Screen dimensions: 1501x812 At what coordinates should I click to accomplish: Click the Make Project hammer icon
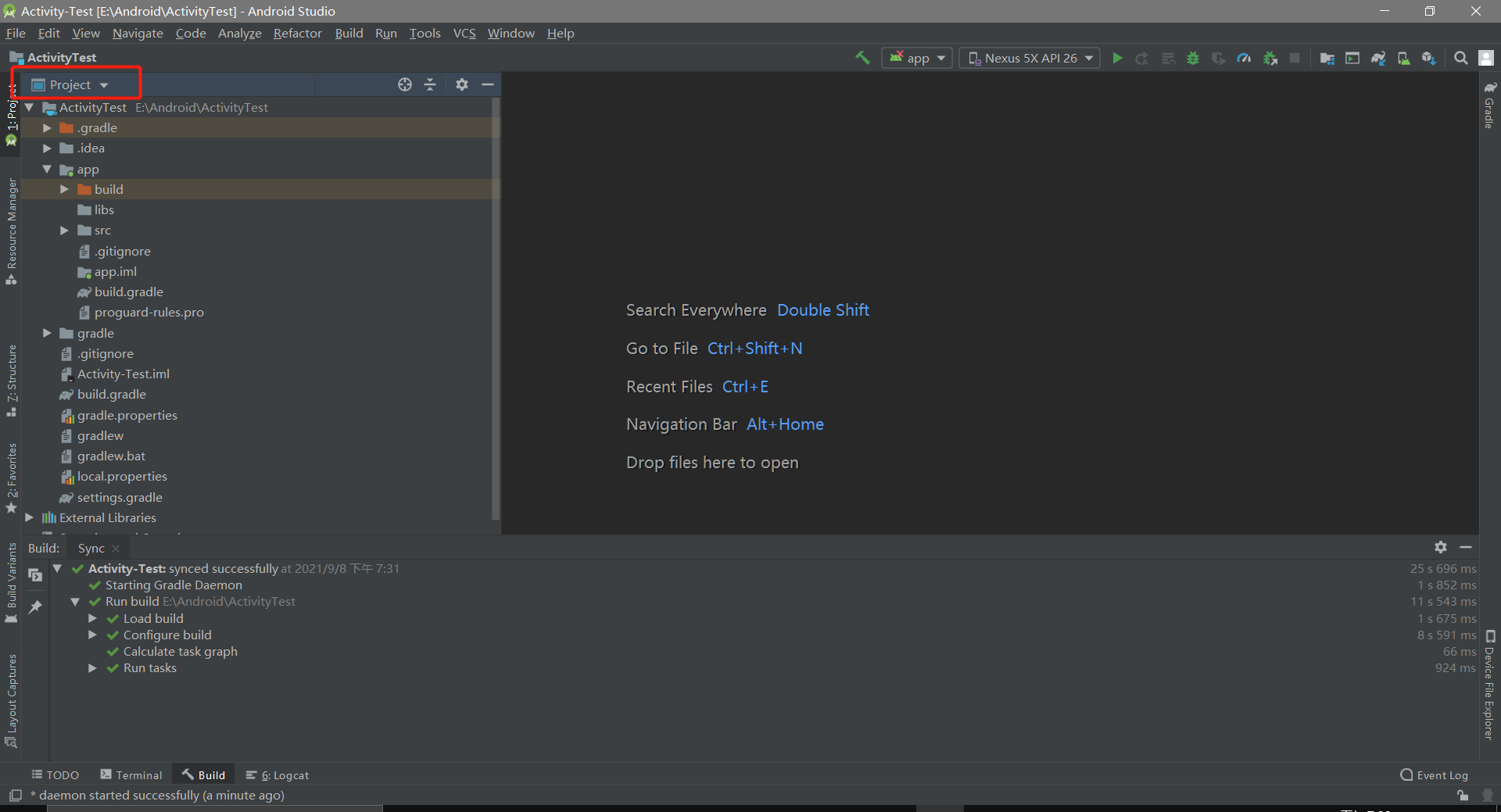click(x=862, y=58)
